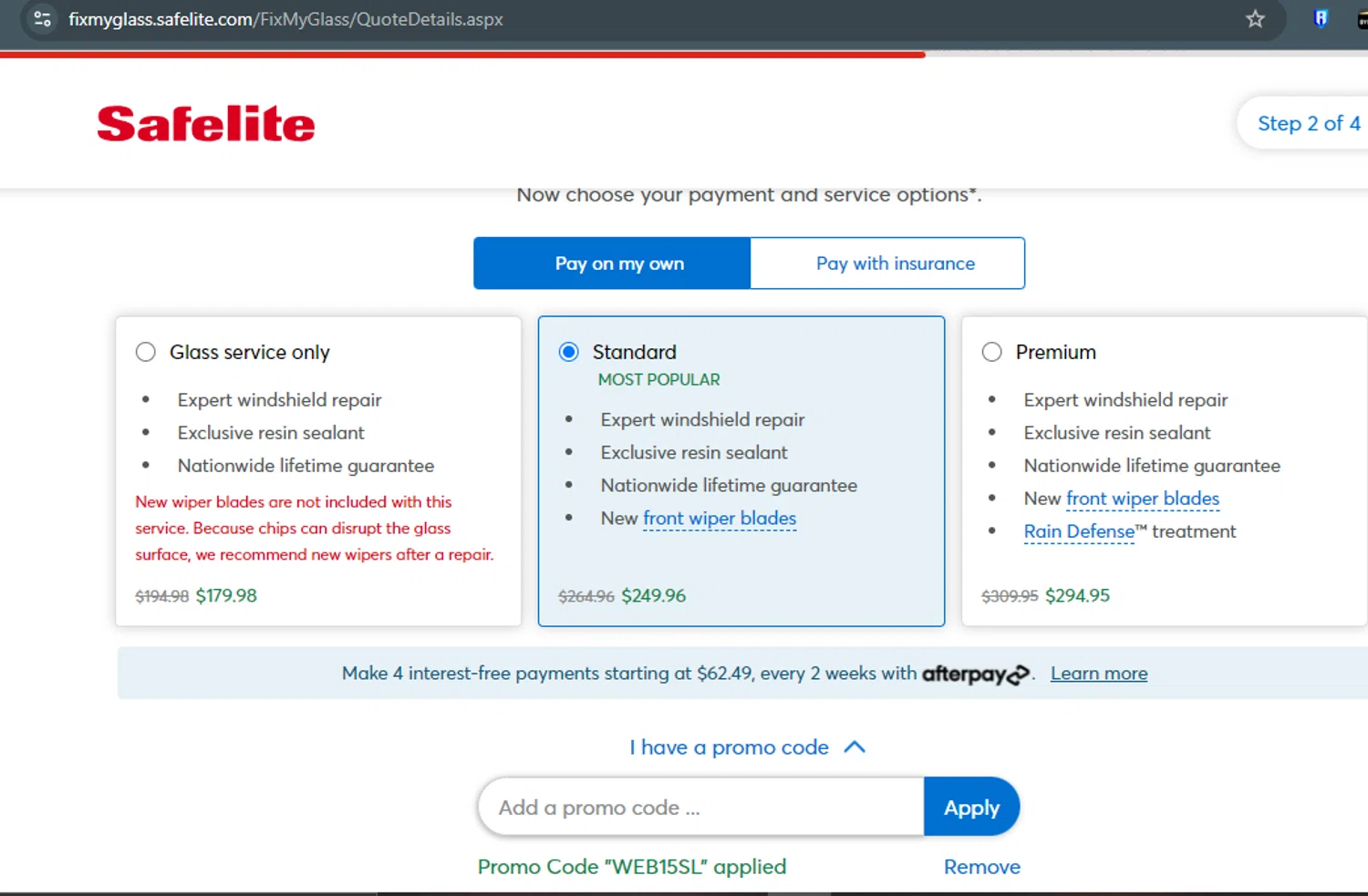
Task: Click the $179.98 Glass service price
Action: (x=226, y=596)
